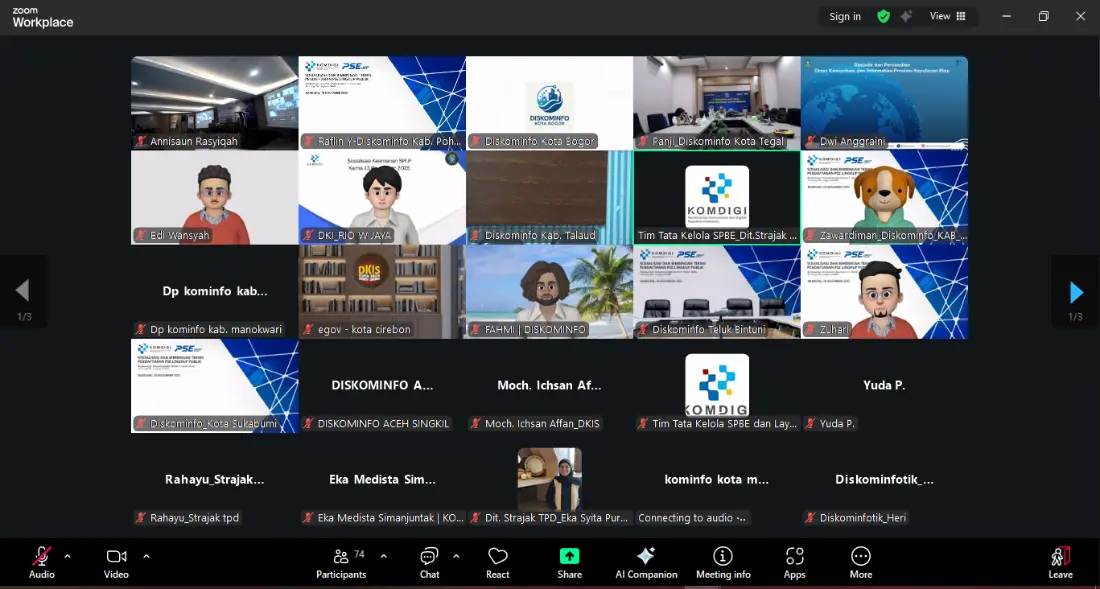This screenshot has width=1100, height=589.
Task: Select the Diskominfo Kota Bogor video tile
Action: [x=549, y=103]
